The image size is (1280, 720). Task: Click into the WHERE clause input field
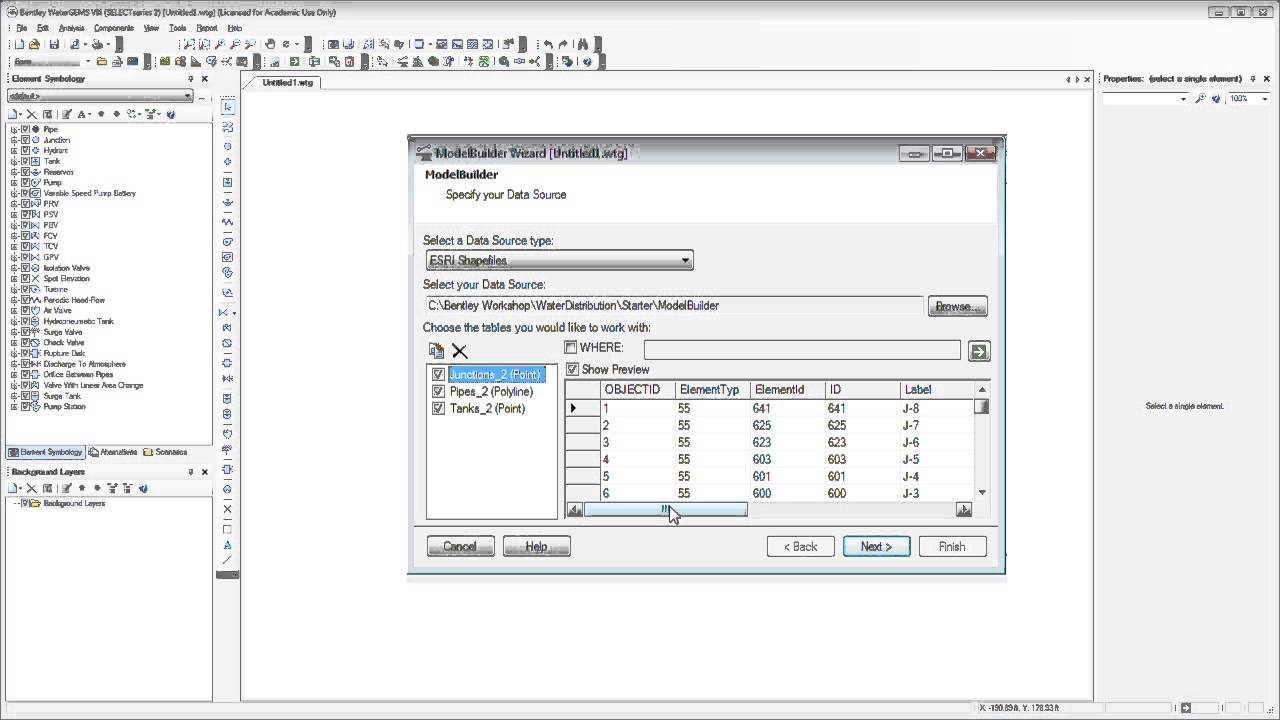802,350
